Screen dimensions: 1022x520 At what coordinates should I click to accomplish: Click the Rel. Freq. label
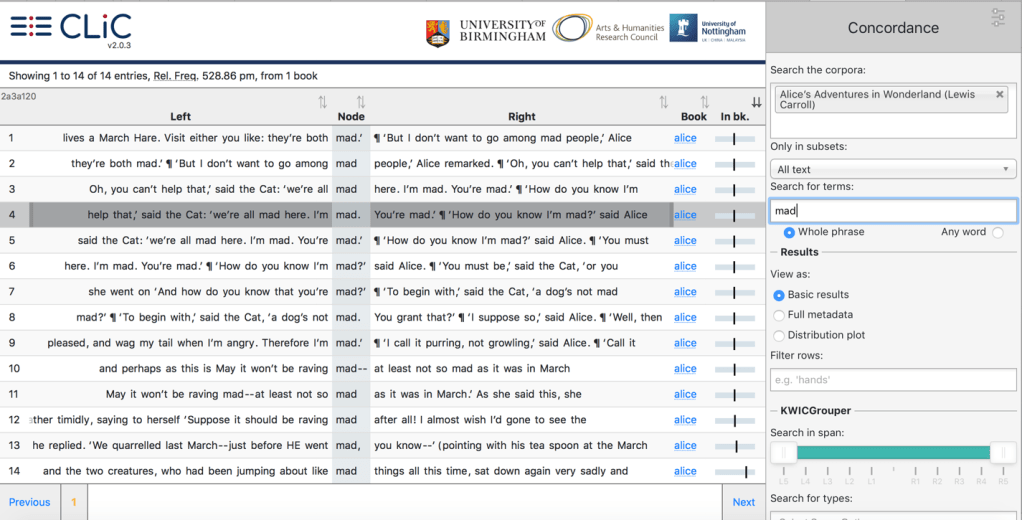[176, 76]
